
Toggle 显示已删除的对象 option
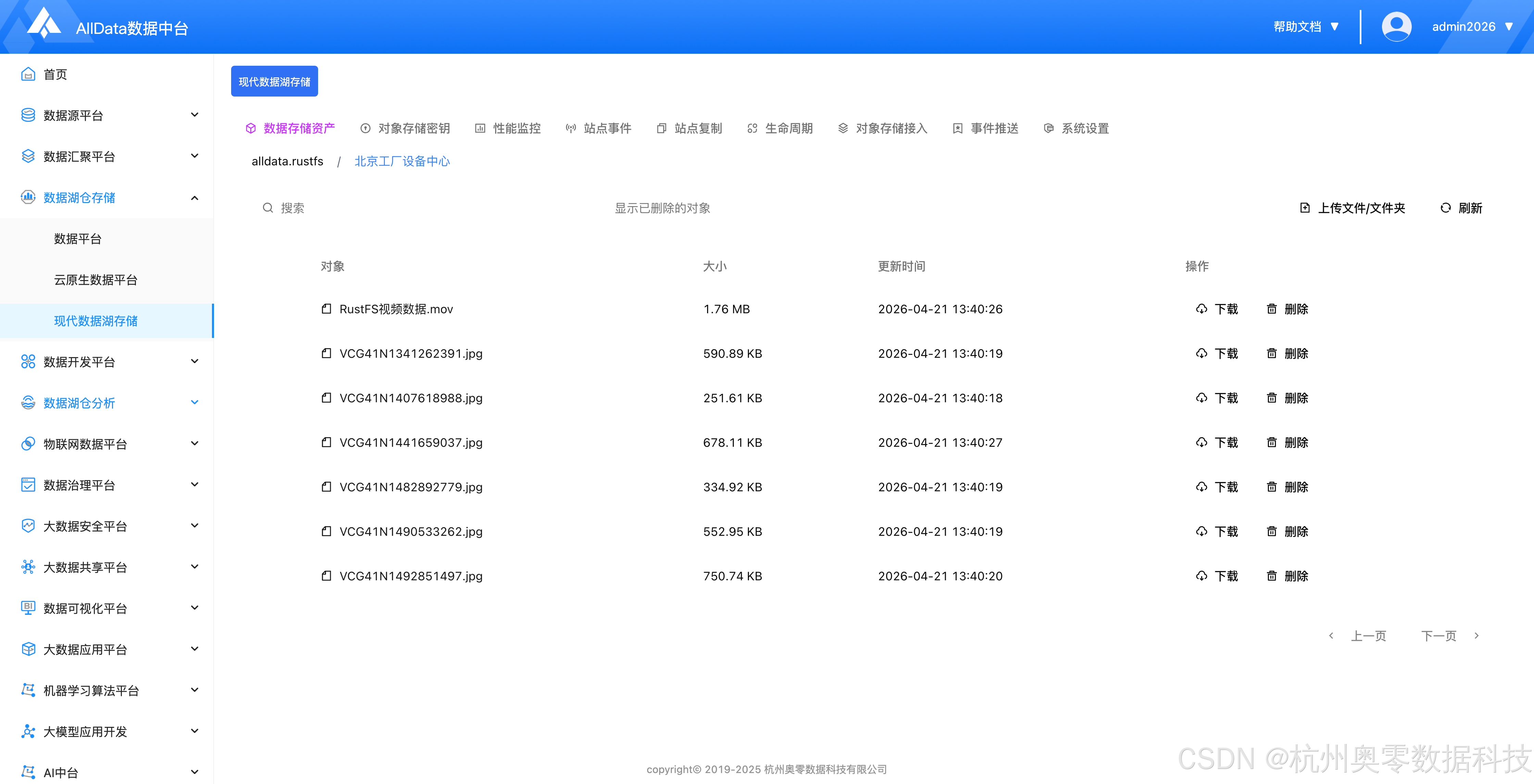pyautogui.click(x=662, y=208)
